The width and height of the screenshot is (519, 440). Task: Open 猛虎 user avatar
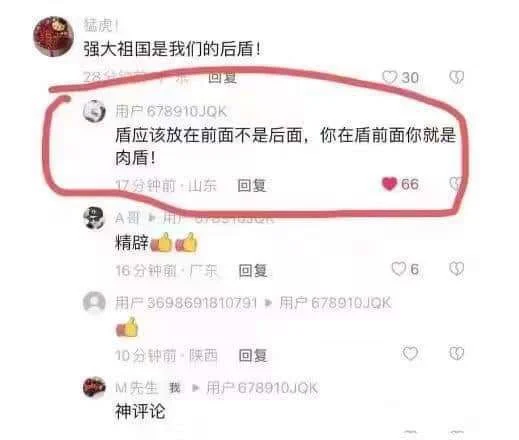(x=53, y=36)
